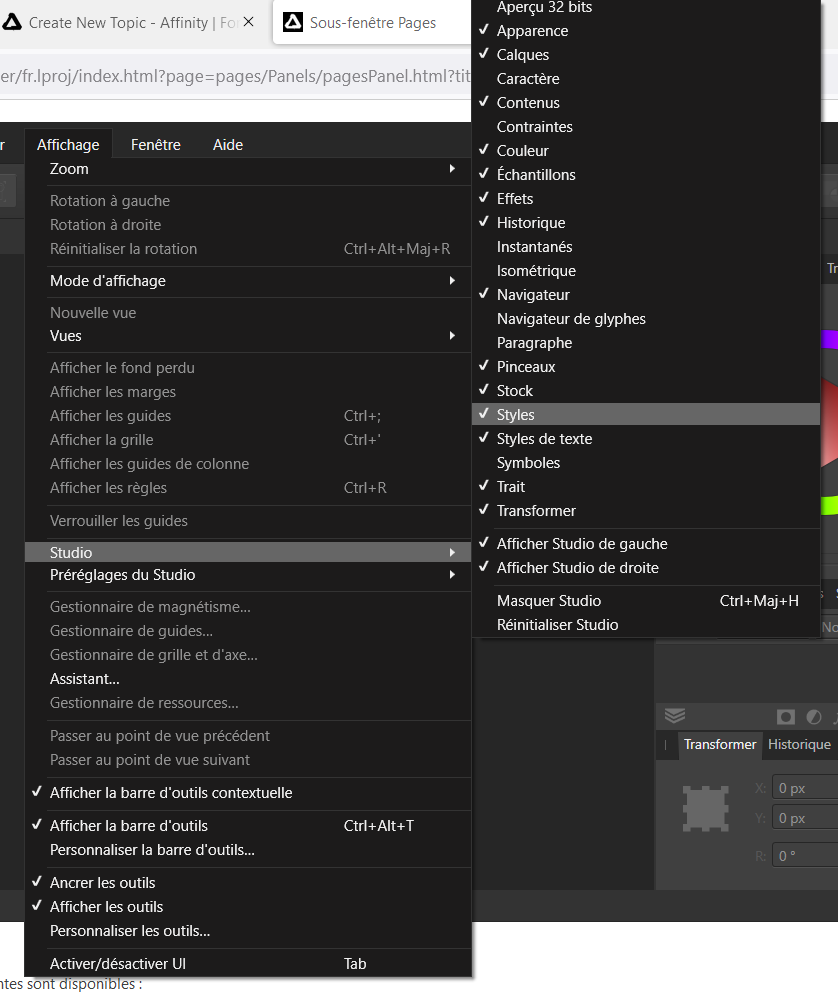Disable Afficher Studio de gauche
This screenshot has height=998, width=838.
[582, 544]
